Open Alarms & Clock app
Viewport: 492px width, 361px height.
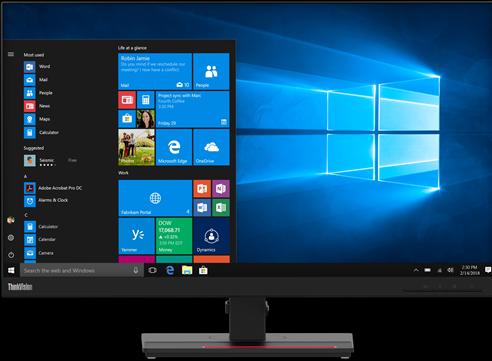tap(46, 201)
